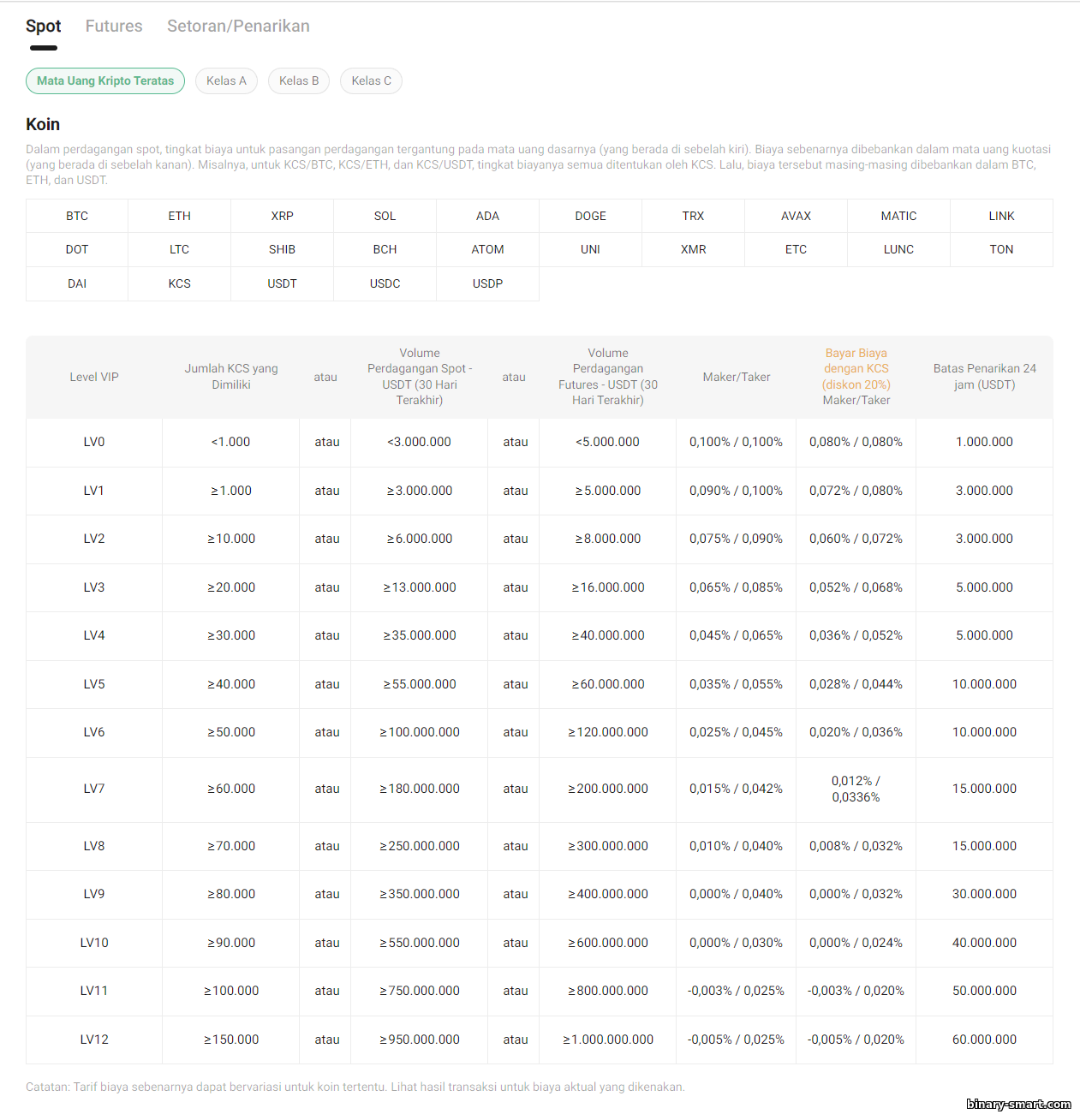
Task: Select the Kelas C filter
Action: (371, 80)
